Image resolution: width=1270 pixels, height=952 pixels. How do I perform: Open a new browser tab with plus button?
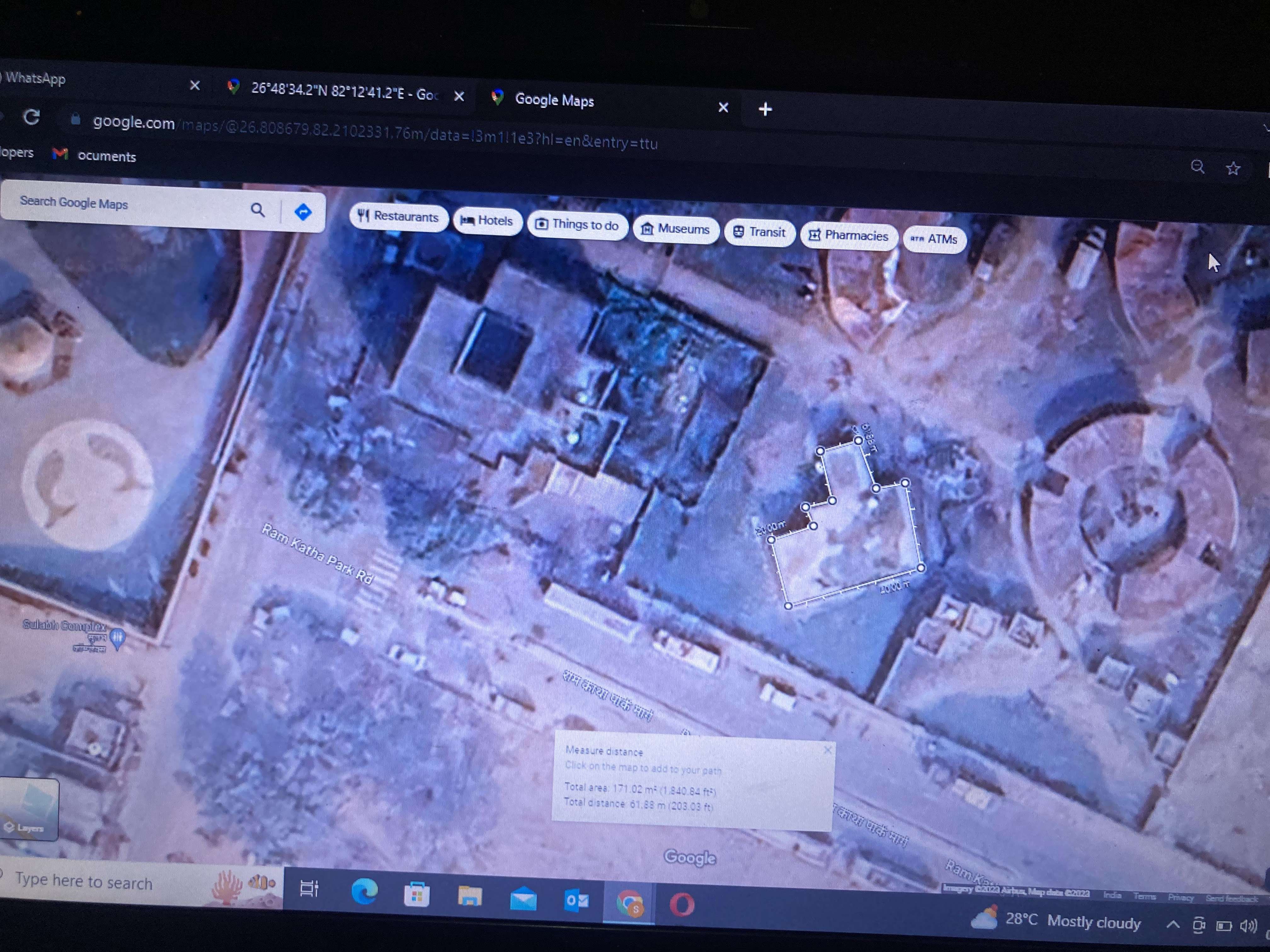click(x=765, y=109)
